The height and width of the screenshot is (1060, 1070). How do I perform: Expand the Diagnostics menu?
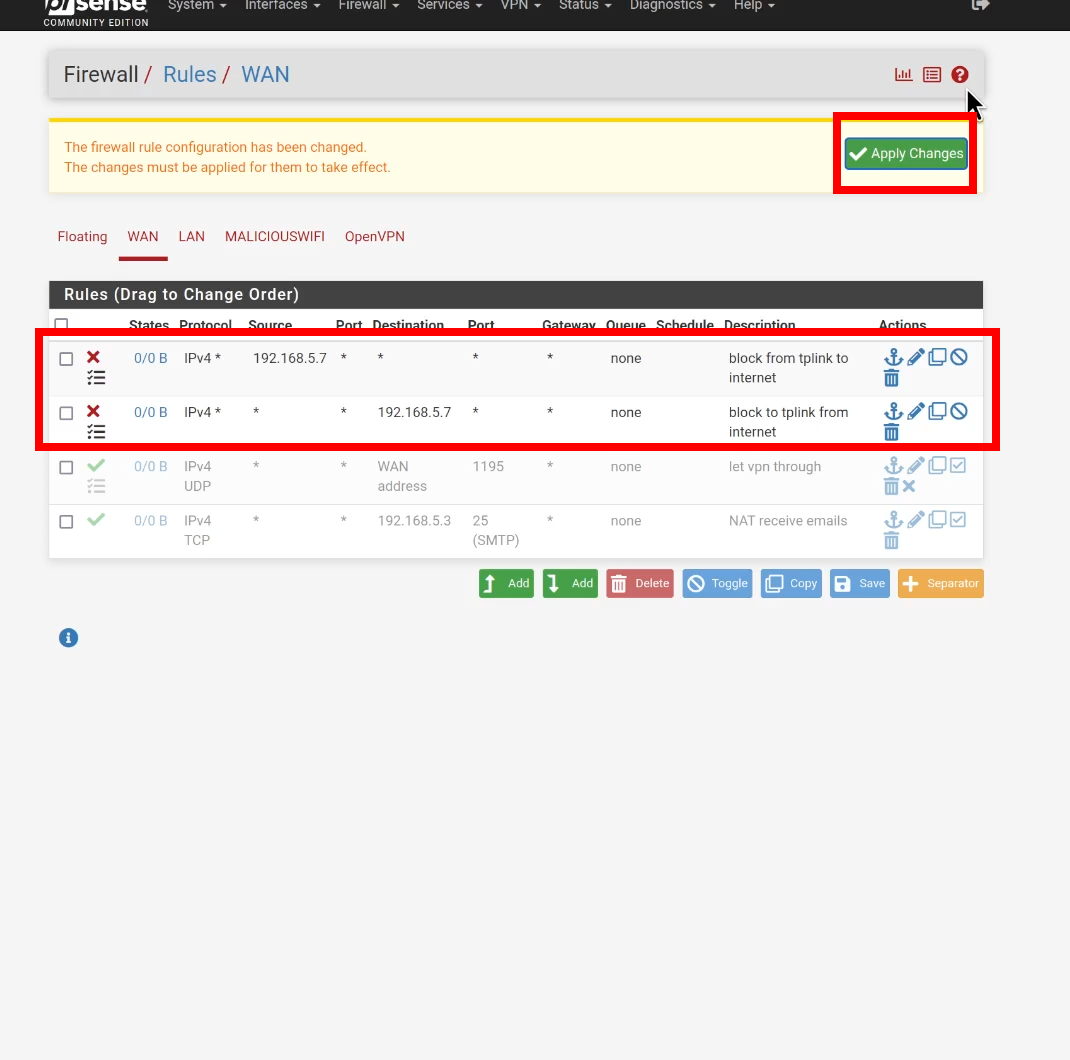pyautogui.click(x=672, y=5)
